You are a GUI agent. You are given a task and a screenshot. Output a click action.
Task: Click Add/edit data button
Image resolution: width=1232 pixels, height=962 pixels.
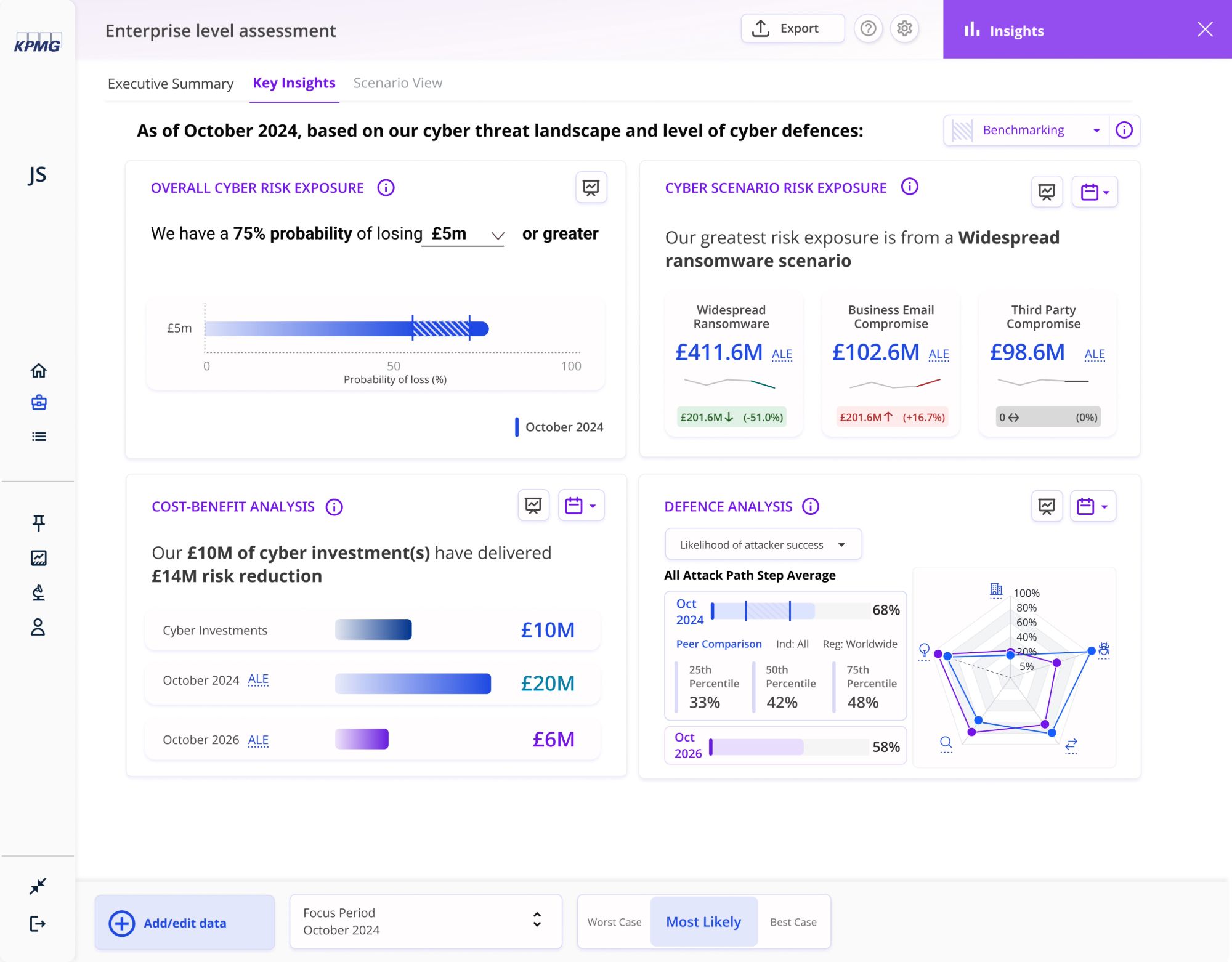pyautogui.click(x=185, y=923)
